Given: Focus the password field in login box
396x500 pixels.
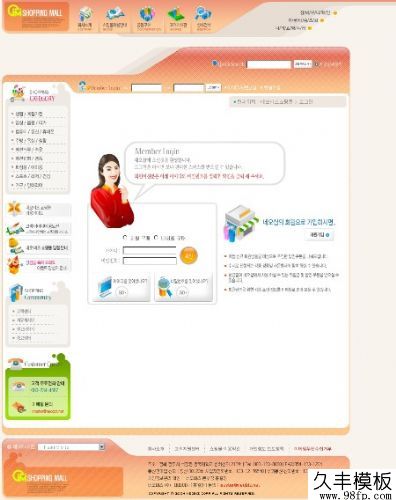Looking at the screenshot, I should (x=150, y=261).
